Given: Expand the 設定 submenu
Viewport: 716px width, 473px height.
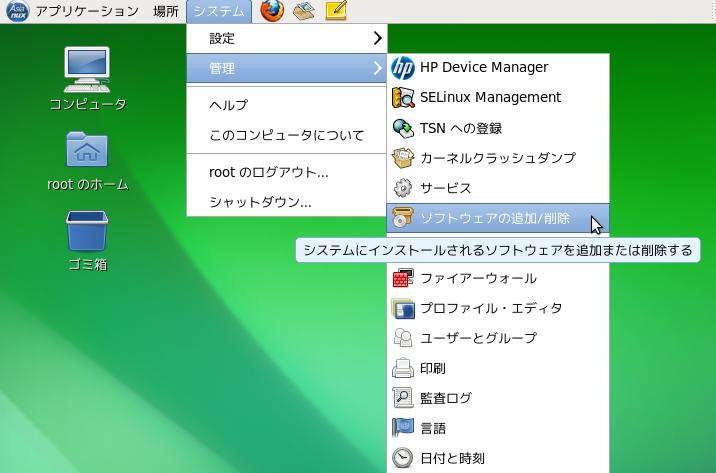Looking at the screenshot, I should (285, 39).
